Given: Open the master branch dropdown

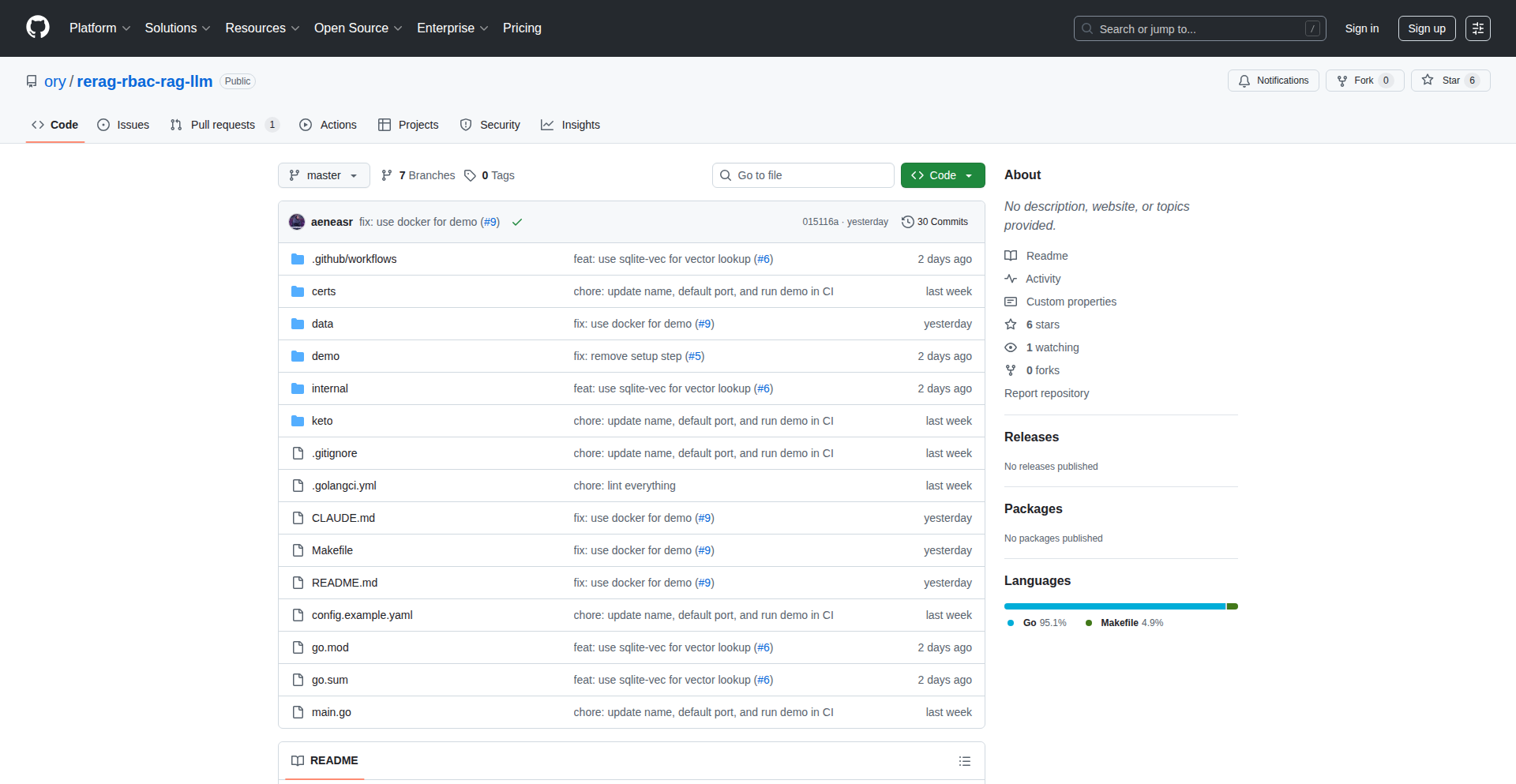Looking at the screenshot, I should pyautogui.click(x=324, y=175).
